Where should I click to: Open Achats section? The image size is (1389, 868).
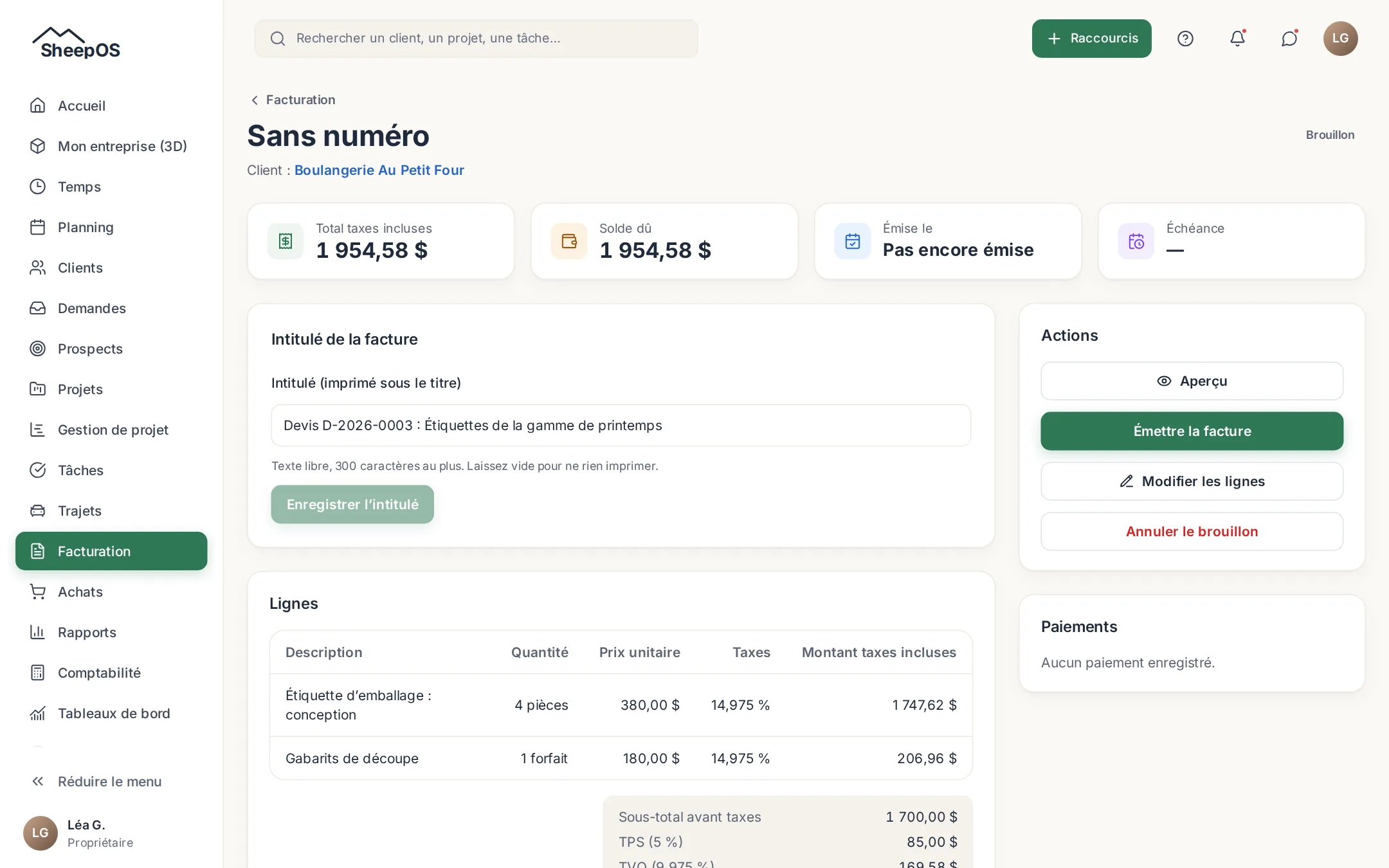(x=111, y=592)
